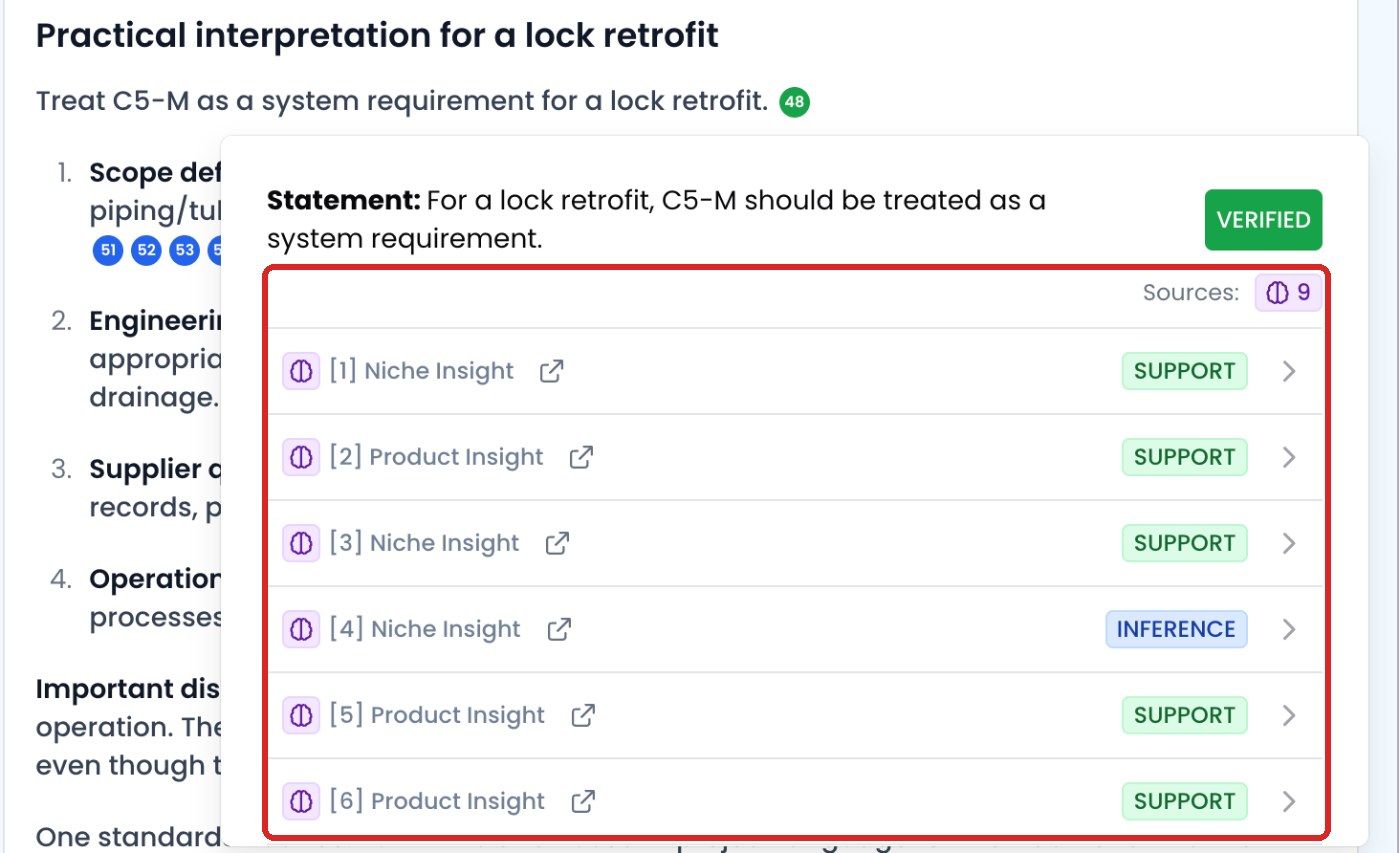Open external link for source [3] Niche Insight
Screen dimensions: 1400x853
click(x=557, y=543)
